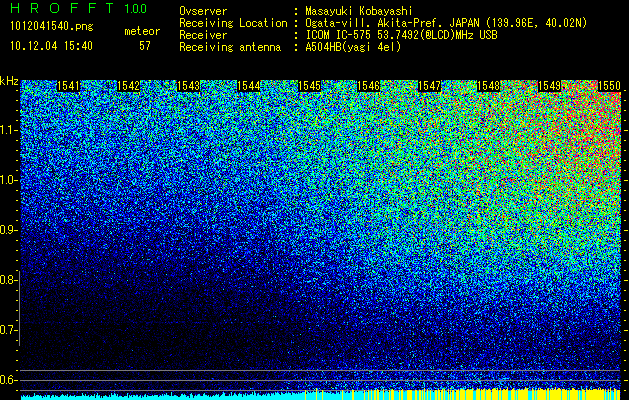Viewport: 629px width, 400px height.
Task: Click the file name 1012041540.png
Action: (52, 27)
